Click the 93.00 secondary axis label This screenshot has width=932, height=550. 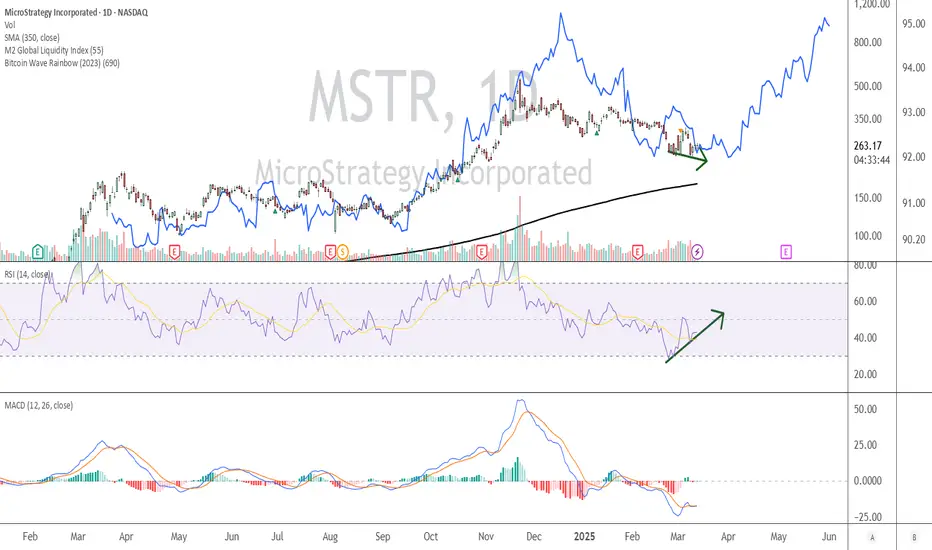click(x=914, y=112)
